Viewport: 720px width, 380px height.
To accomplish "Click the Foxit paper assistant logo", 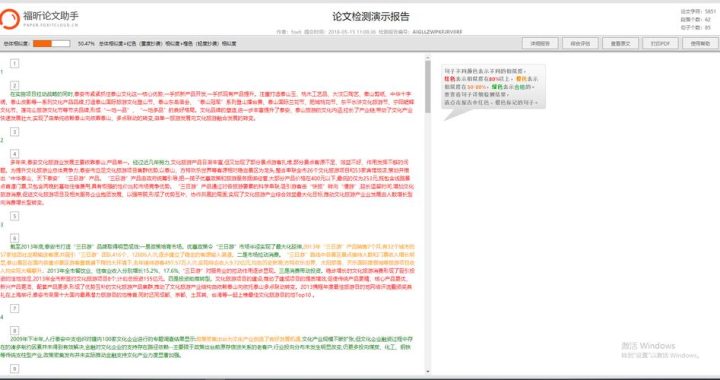I will [x=39, y=19].
